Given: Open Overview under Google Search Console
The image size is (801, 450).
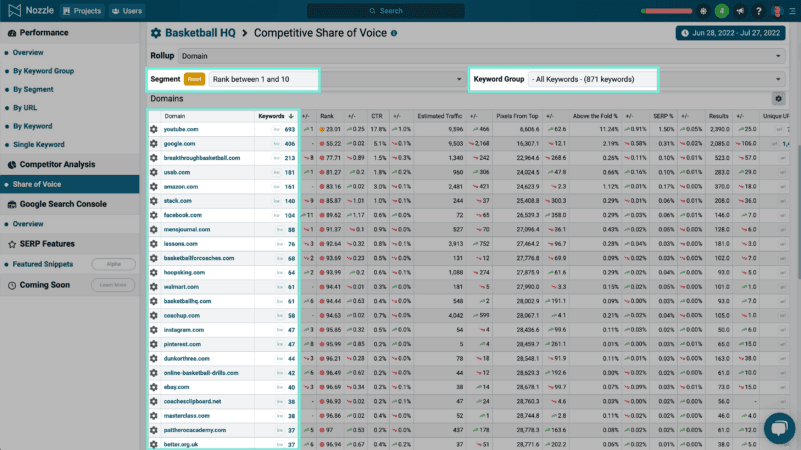Looking at the screenshot, I should (28, 224).
